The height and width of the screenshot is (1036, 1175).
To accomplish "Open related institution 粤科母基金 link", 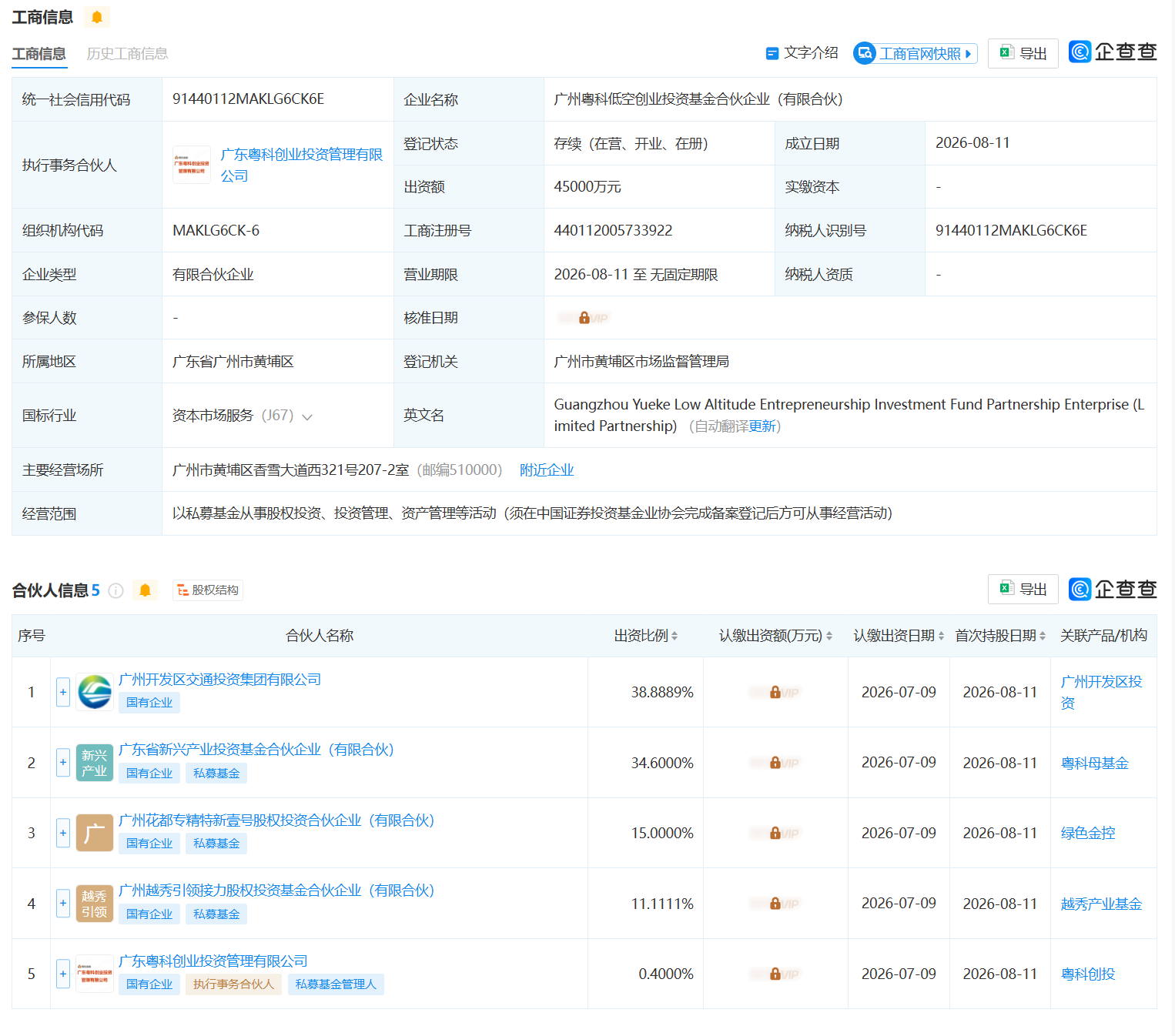I will click(1094, 763).
